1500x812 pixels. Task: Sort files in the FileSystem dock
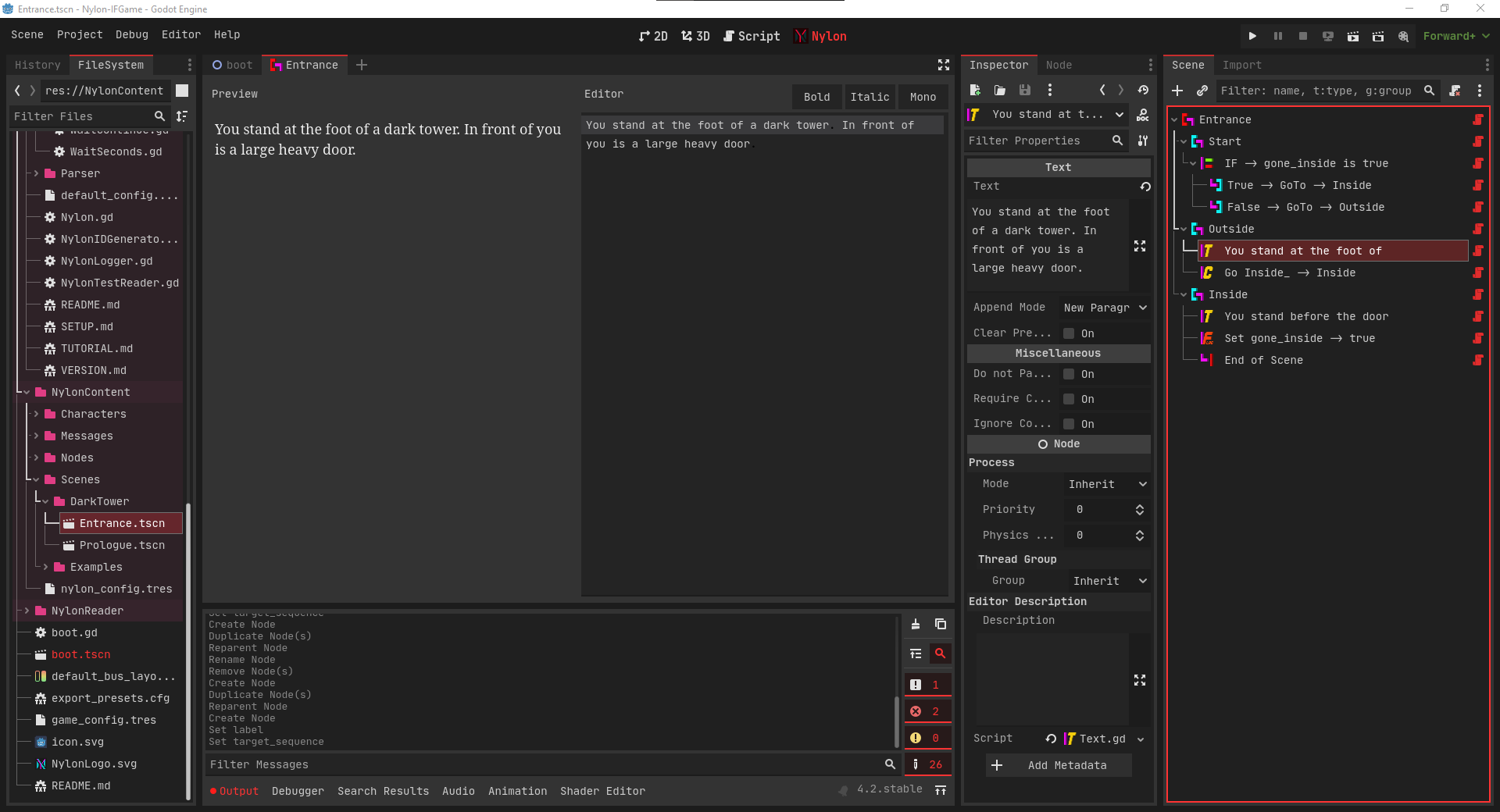click(182, 116)
